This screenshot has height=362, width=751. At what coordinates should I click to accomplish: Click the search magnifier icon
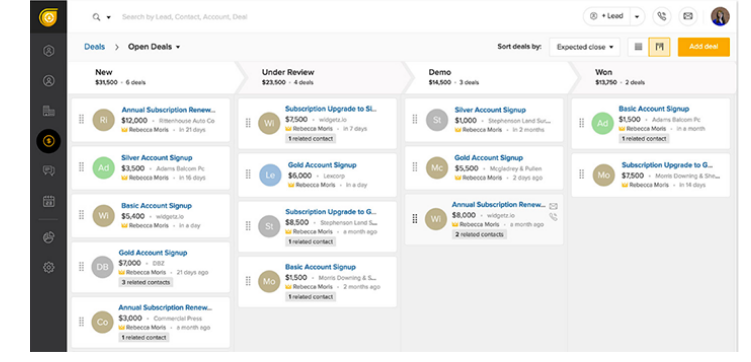tap(96, 17)
